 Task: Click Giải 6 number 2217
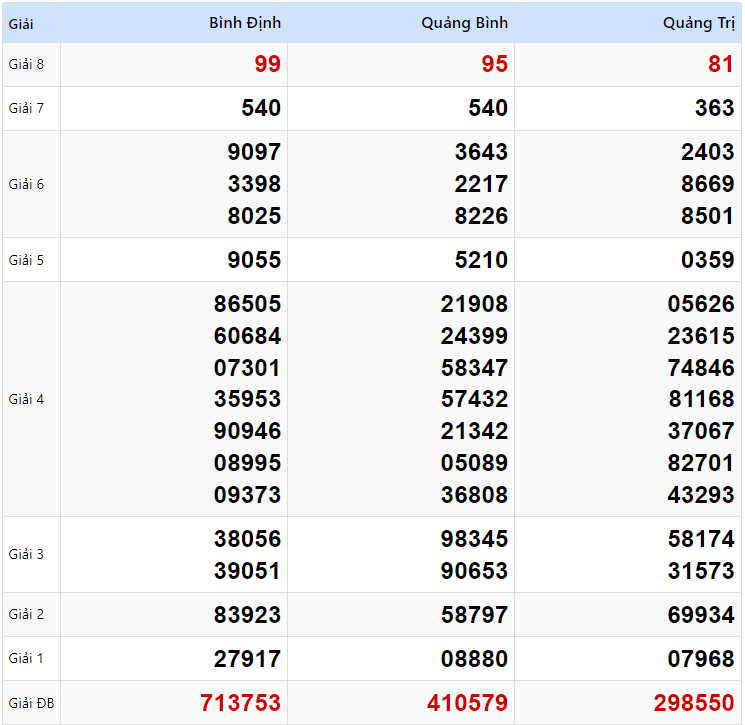(x=481, y=184)
